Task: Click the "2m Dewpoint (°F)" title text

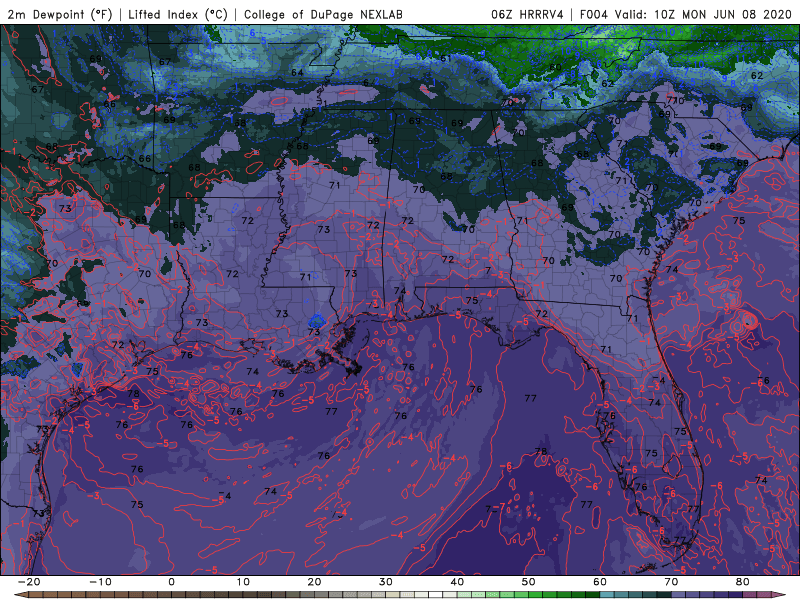Action: [x=60, y=15]
